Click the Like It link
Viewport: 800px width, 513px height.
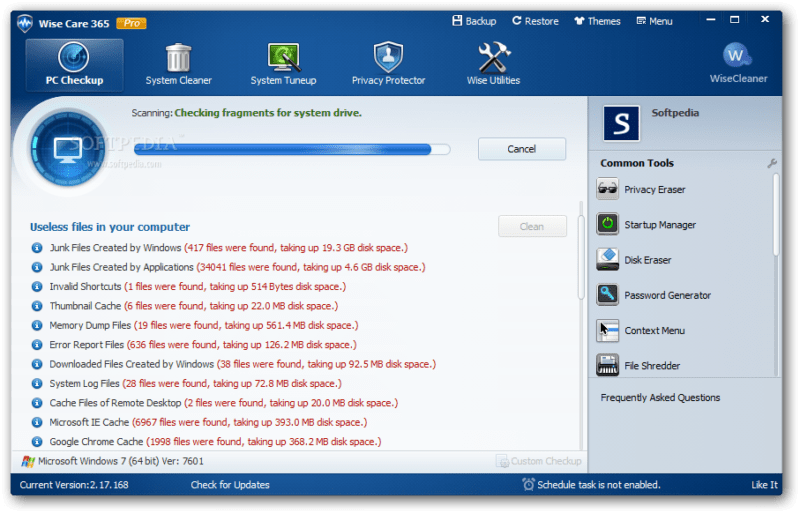(764, 485)
